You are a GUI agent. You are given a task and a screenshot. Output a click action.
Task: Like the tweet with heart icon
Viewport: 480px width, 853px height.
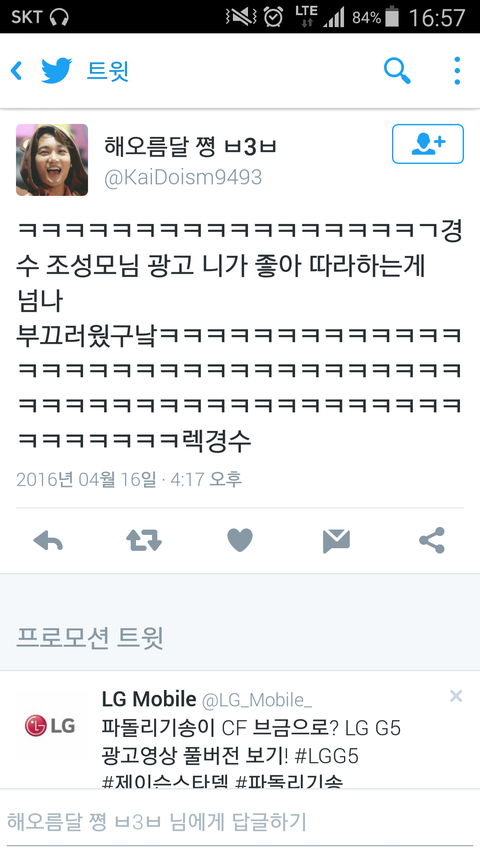coord(240,540)
